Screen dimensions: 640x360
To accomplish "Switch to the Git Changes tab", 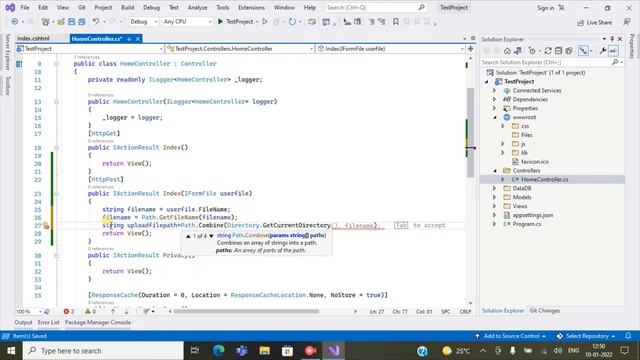I will click(x=544, y=311).
